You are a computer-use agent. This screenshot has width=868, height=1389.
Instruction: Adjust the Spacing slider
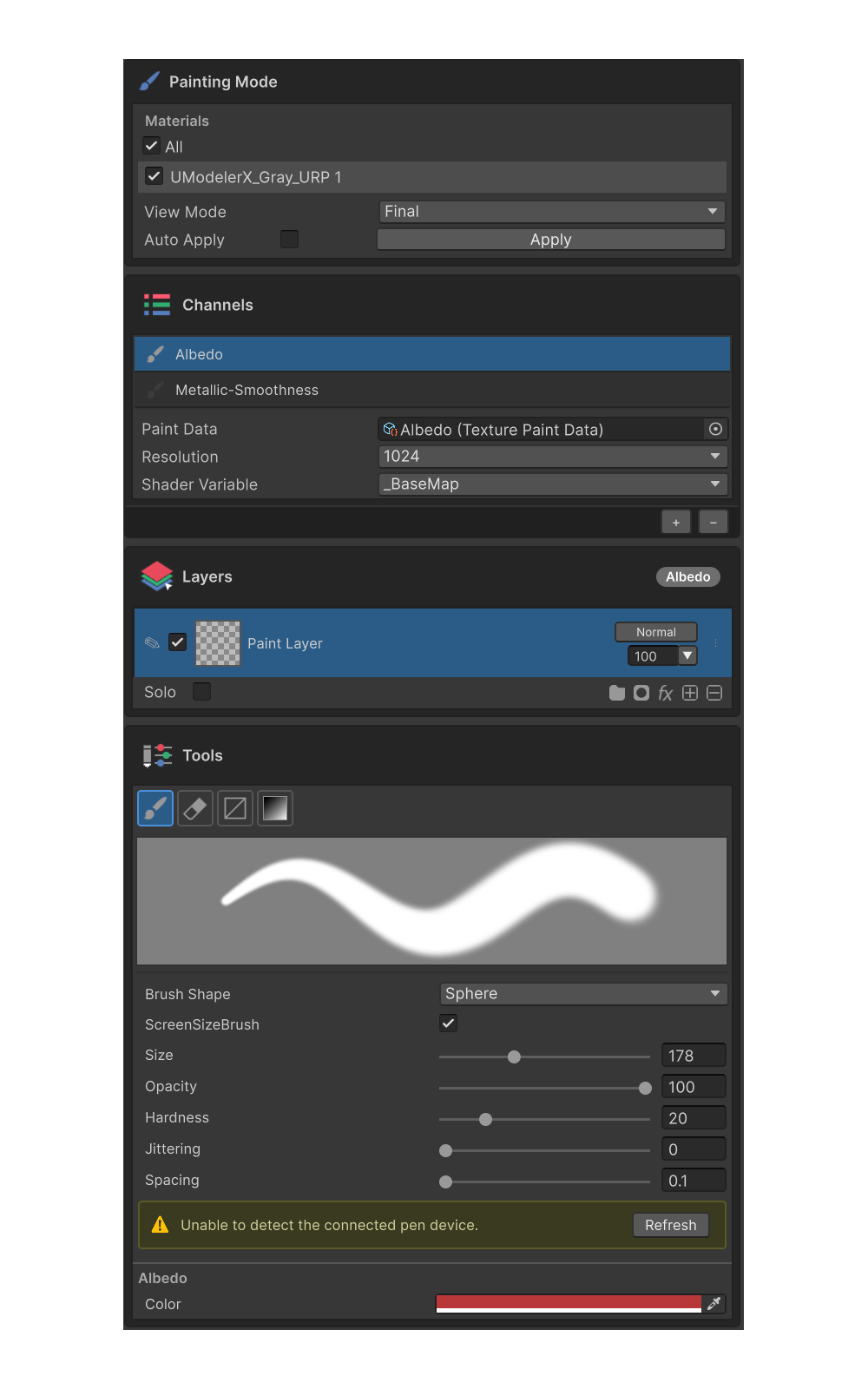544,1182
